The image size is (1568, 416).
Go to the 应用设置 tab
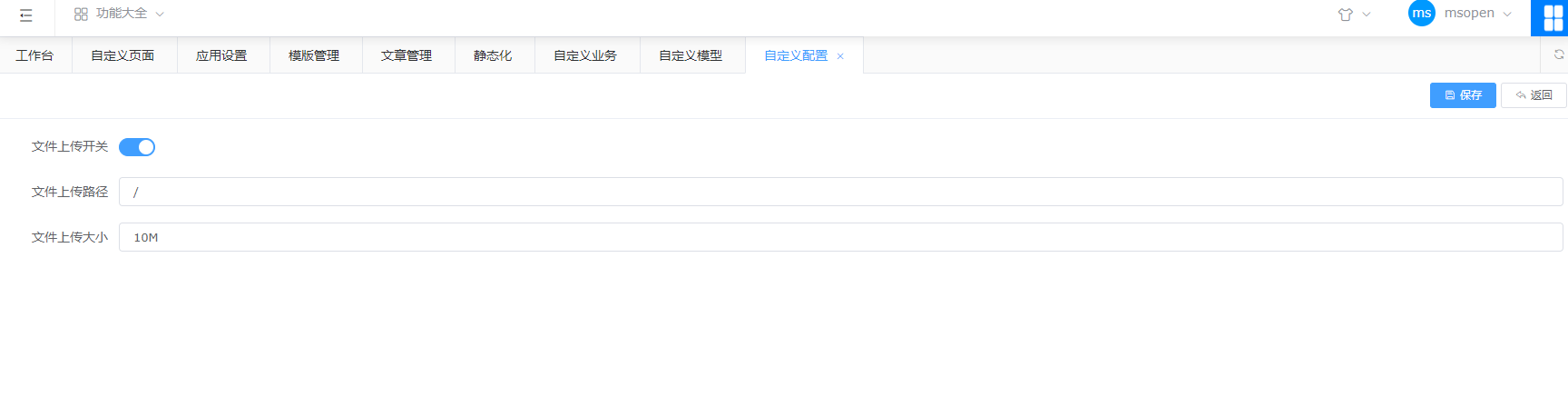pos(221,55)
